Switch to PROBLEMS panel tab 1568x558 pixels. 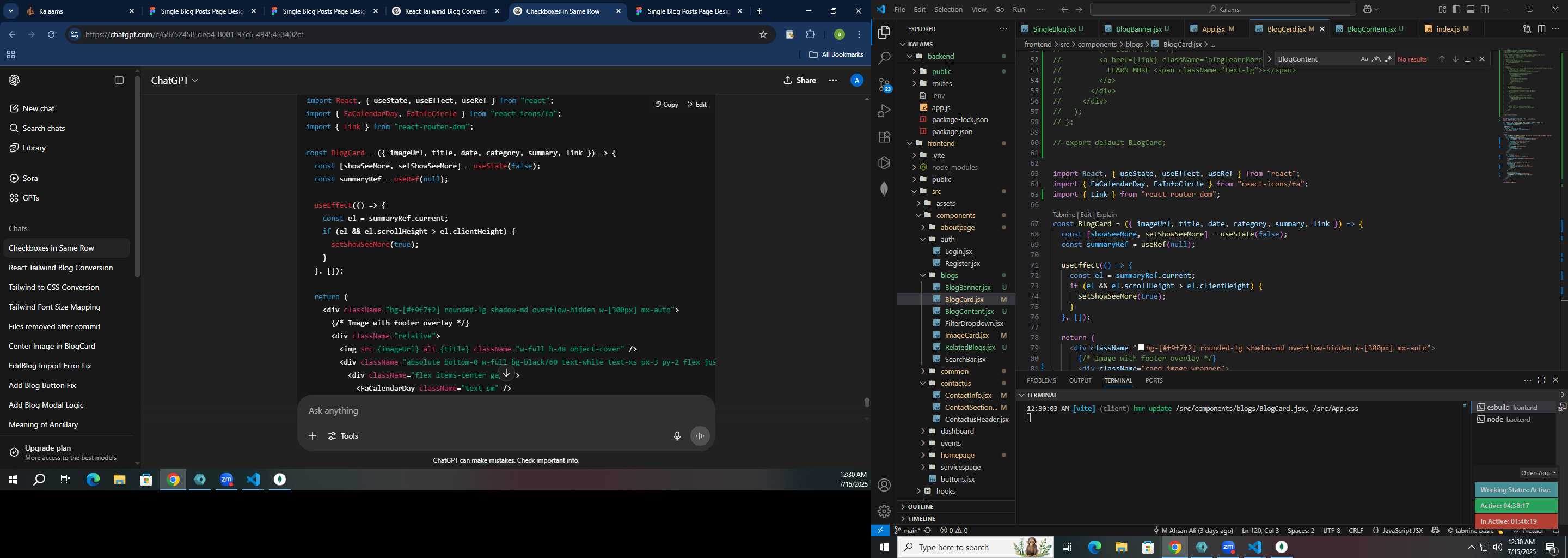point(1041,380)
